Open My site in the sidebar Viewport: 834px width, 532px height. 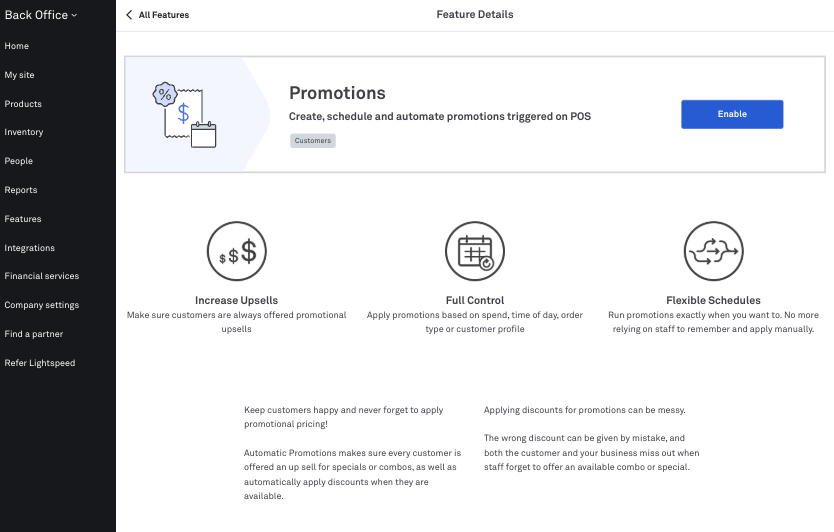point(19,75)
